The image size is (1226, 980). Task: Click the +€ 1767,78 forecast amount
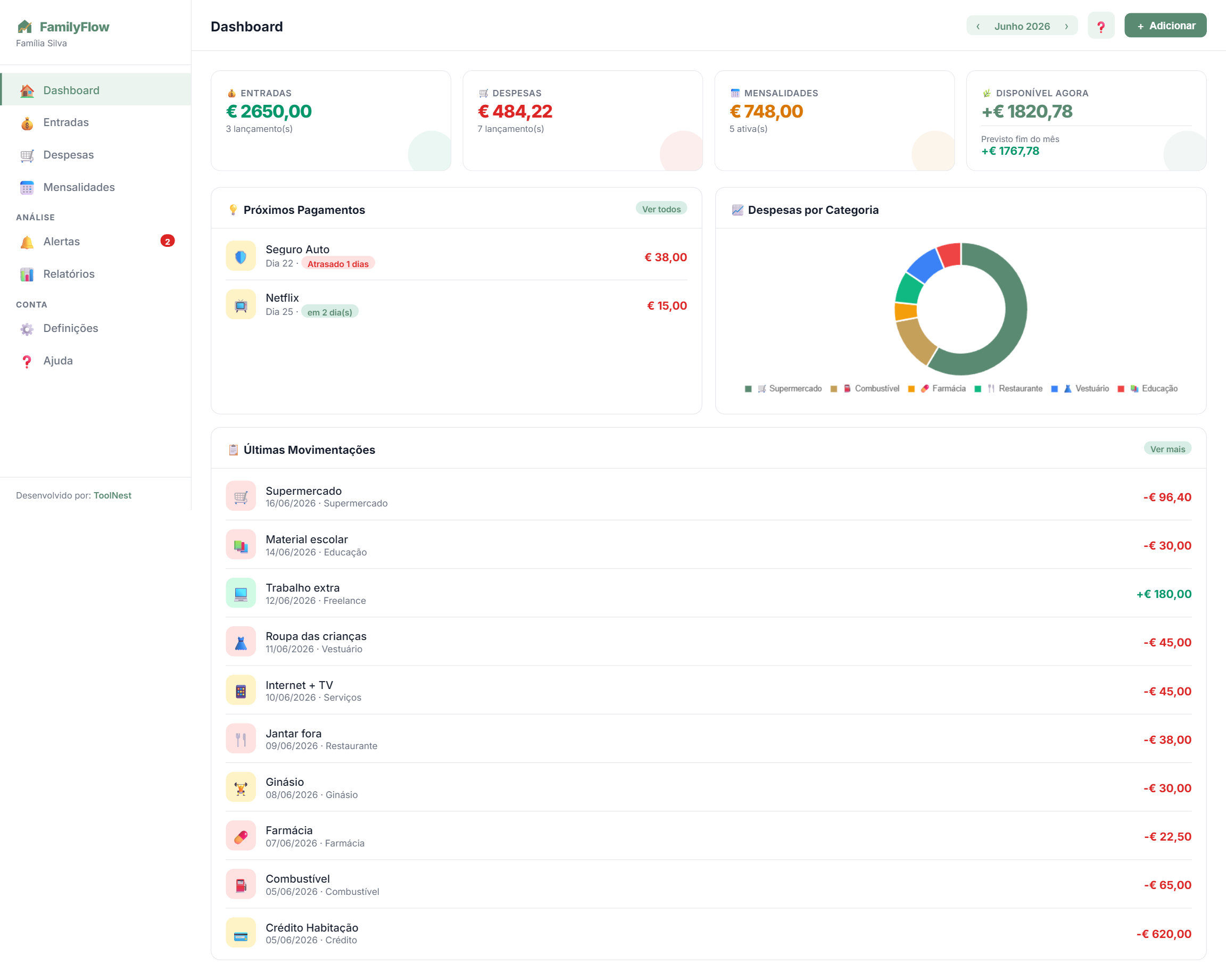tap(1010, 151)
